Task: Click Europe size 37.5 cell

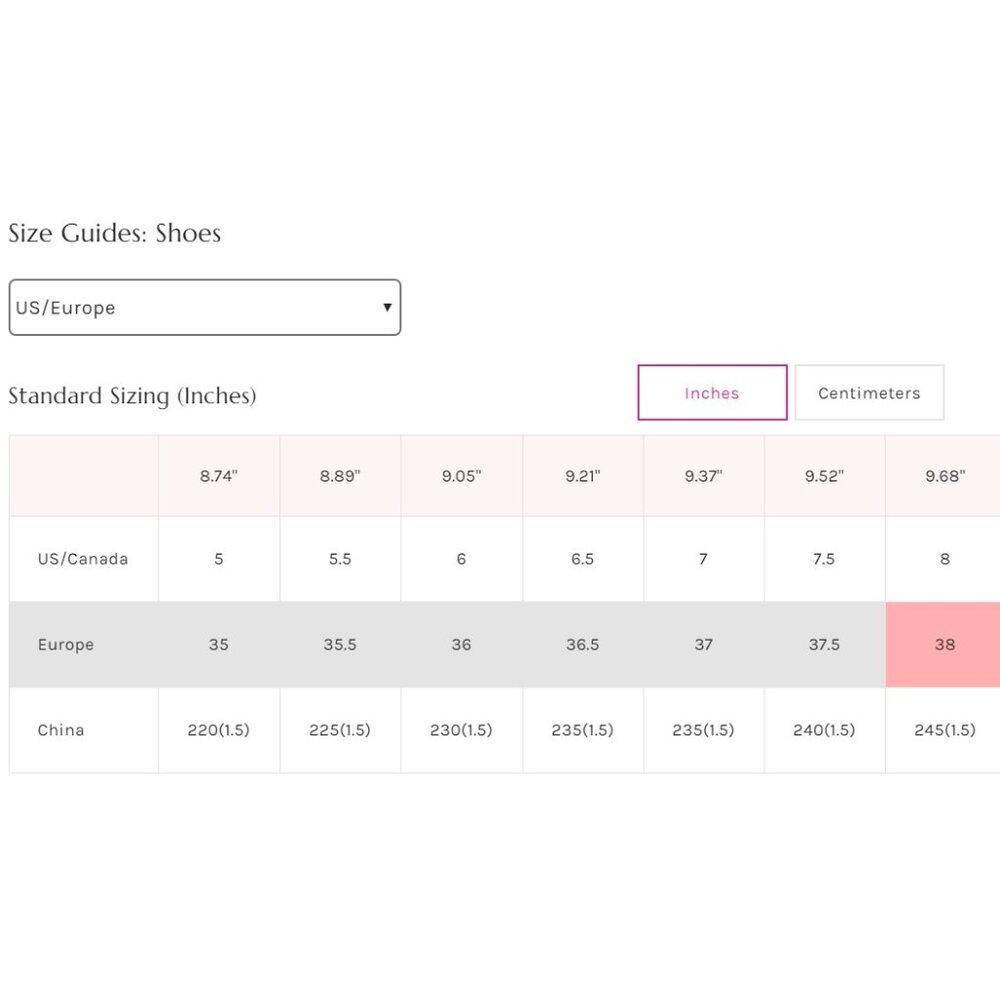Action: (824, 645)
